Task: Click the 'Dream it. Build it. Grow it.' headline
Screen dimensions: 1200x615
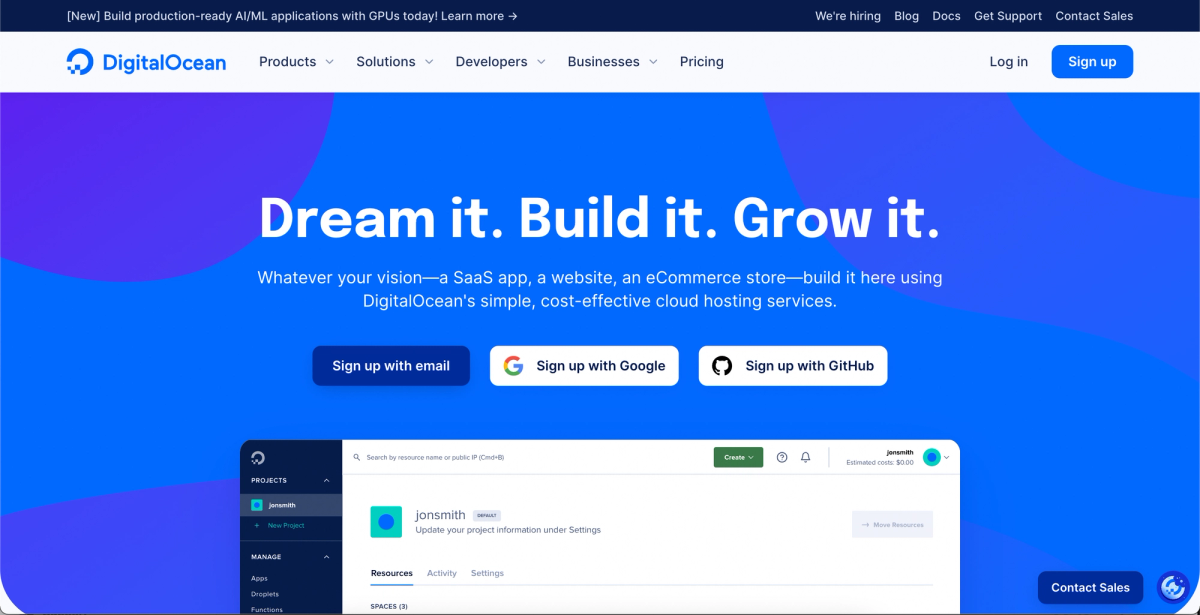Action: [x=600, y=217]
